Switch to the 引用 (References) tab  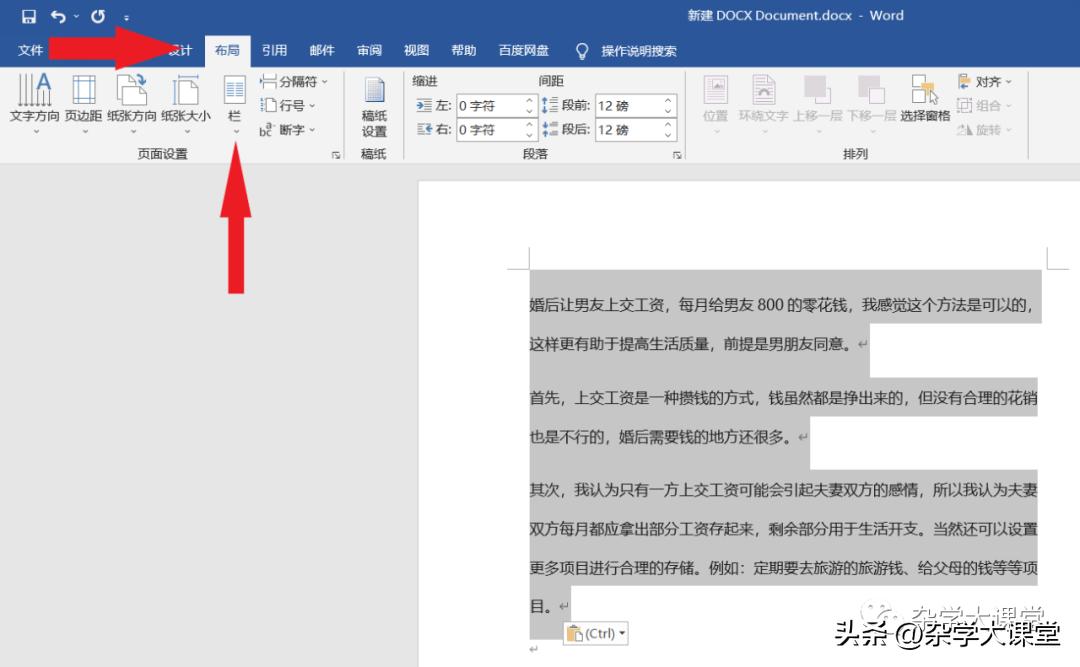(x=274, y=50)
